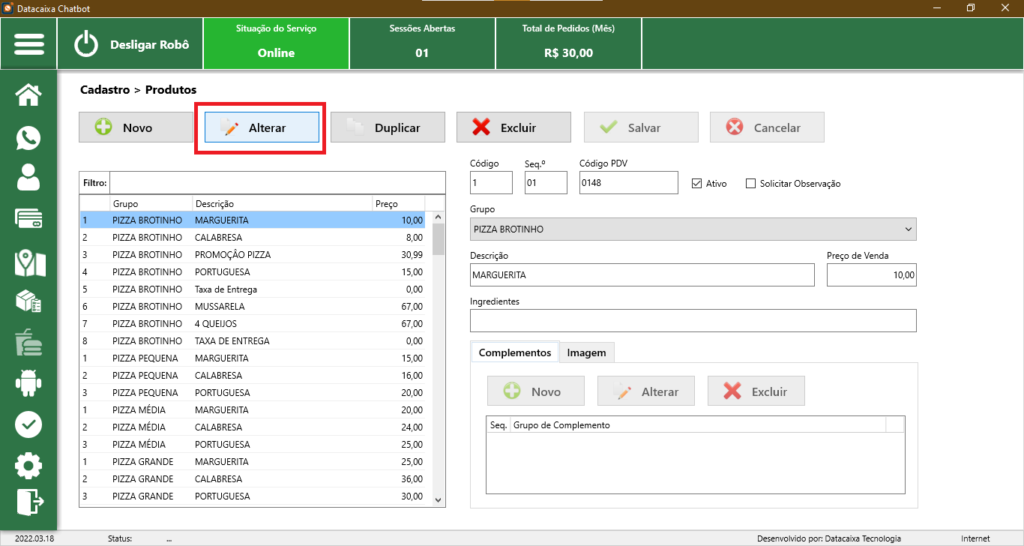Select the Complementos tab
Screen dimensions: 1024x546
514,353
